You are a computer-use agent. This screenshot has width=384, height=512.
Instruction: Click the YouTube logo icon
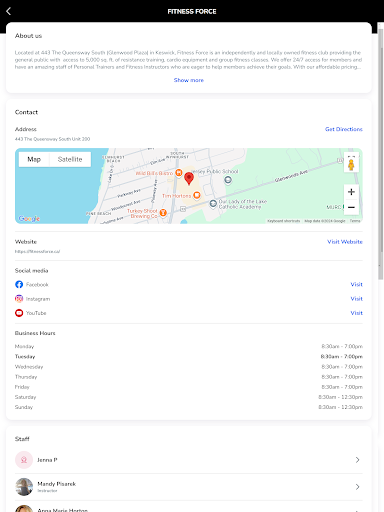(x=19, y=313)
